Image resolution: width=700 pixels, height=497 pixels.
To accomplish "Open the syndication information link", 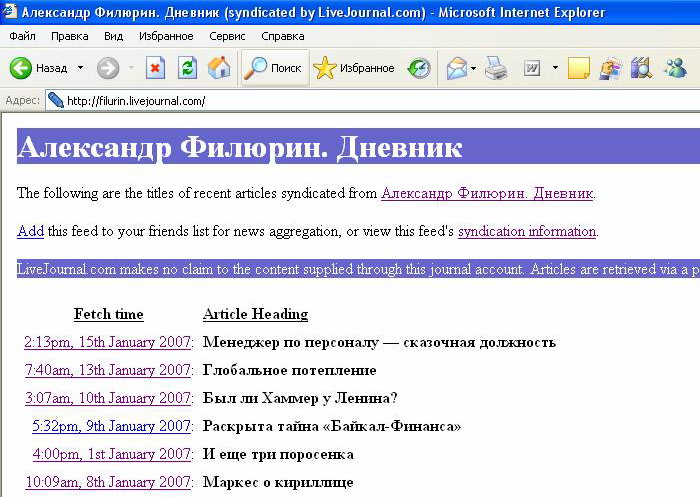I will 527,231.
